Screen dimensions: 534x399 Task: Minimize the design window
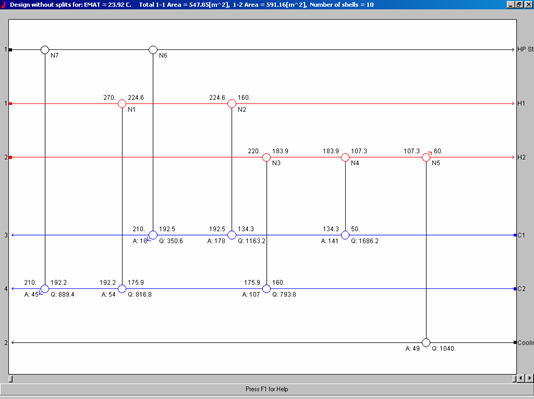point(510,4)
